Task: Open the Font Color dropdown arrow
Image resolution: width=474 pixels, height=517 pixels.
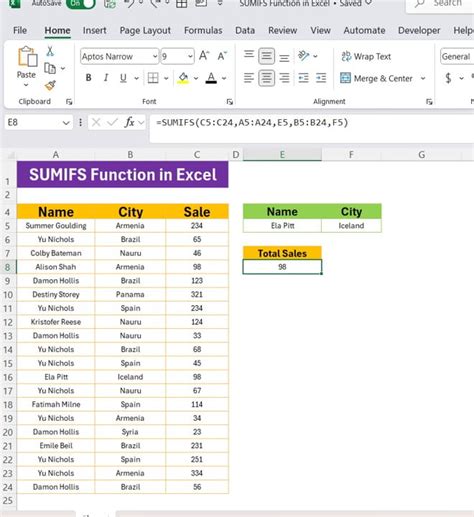Action: [224, 78]
